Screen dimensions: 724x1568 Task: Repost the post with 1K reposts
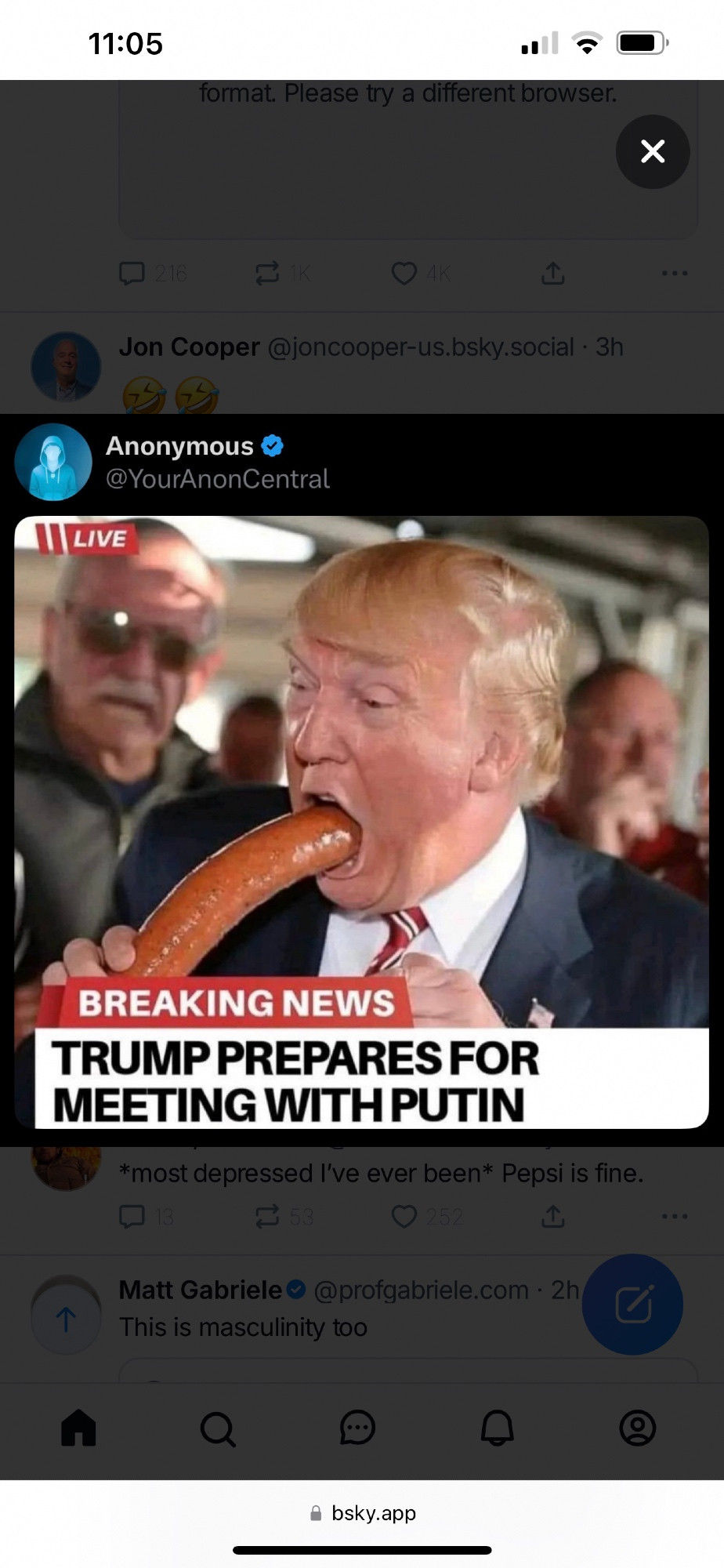[283, 273]
